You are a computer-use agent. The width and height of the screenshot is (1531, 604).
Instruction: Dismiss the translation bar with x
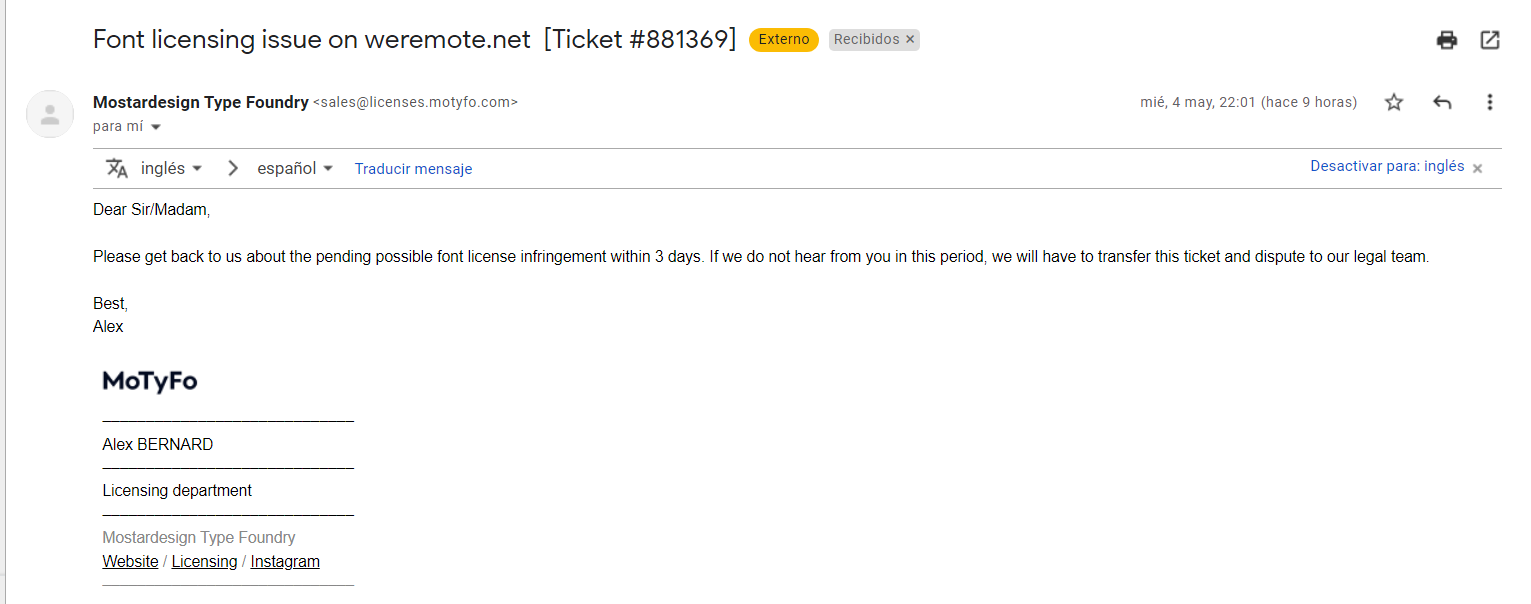[x=1478, y=168]
